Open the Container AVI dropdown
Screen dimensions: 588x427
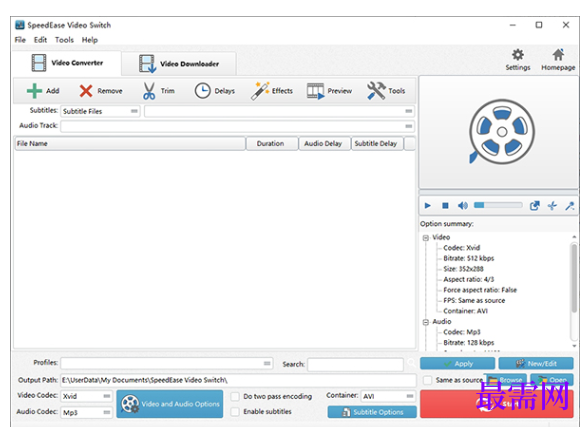(388, 396)
